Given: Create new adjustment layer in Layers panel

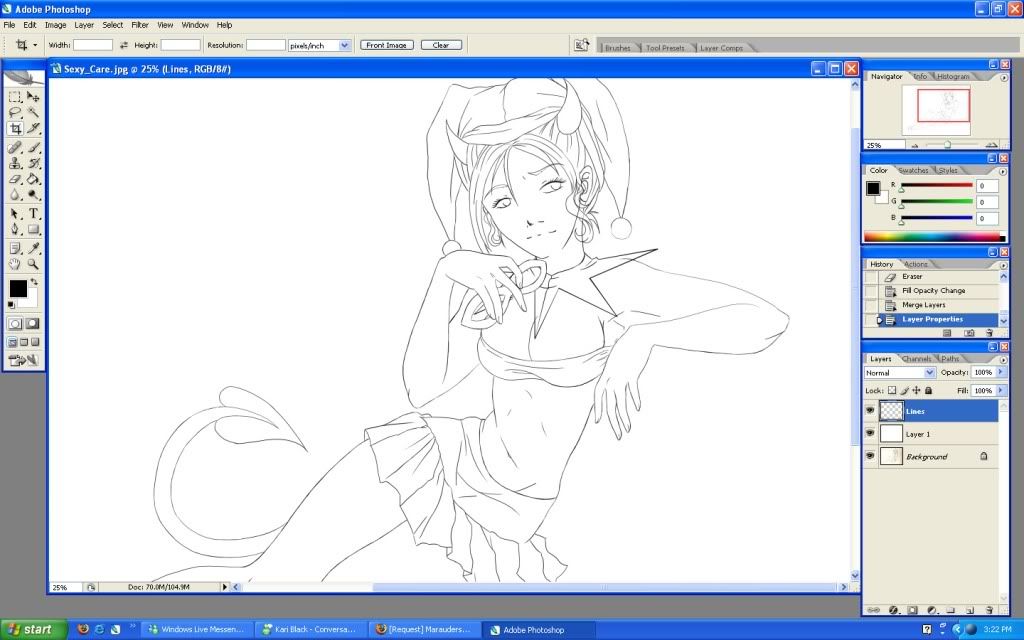Looking at the screenshot, I should [x=932, y=610].
